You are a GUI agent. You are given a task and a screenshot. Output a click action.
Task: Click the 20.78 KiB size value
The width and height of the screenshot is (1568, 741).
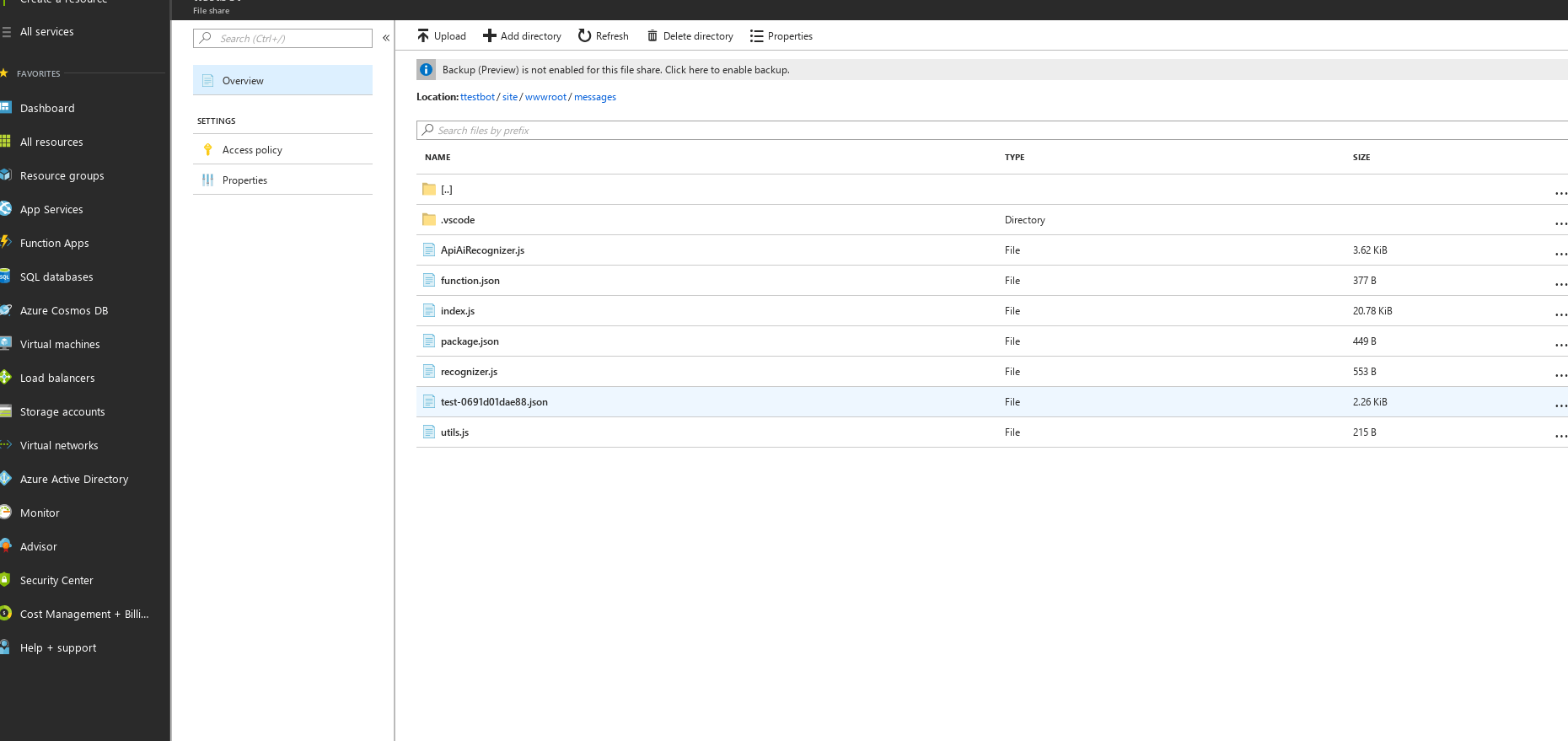1372,311
